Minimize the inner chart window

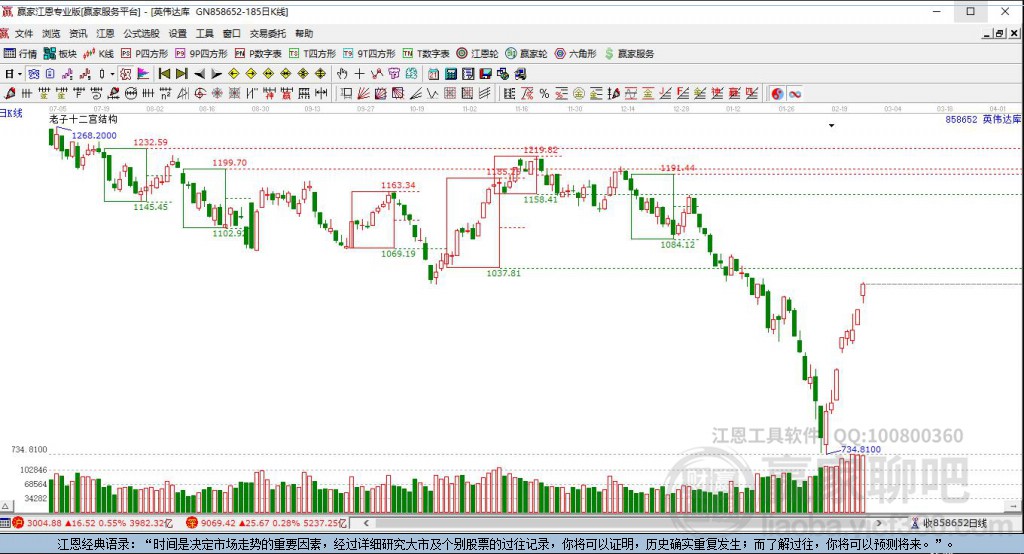tap(987, 33)
